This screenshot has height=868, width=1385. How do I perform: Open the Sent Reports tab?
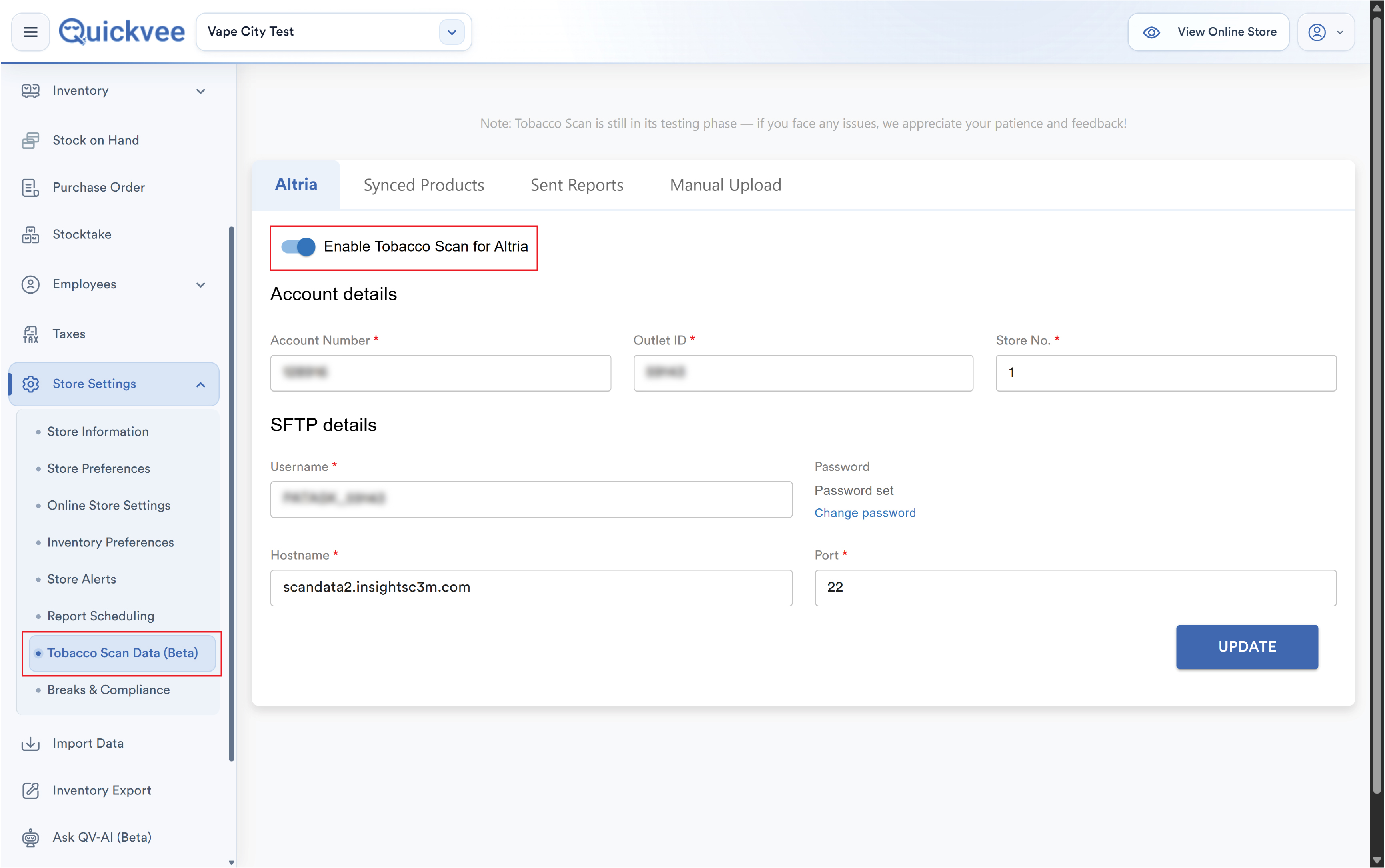click(x=576, y=185)
